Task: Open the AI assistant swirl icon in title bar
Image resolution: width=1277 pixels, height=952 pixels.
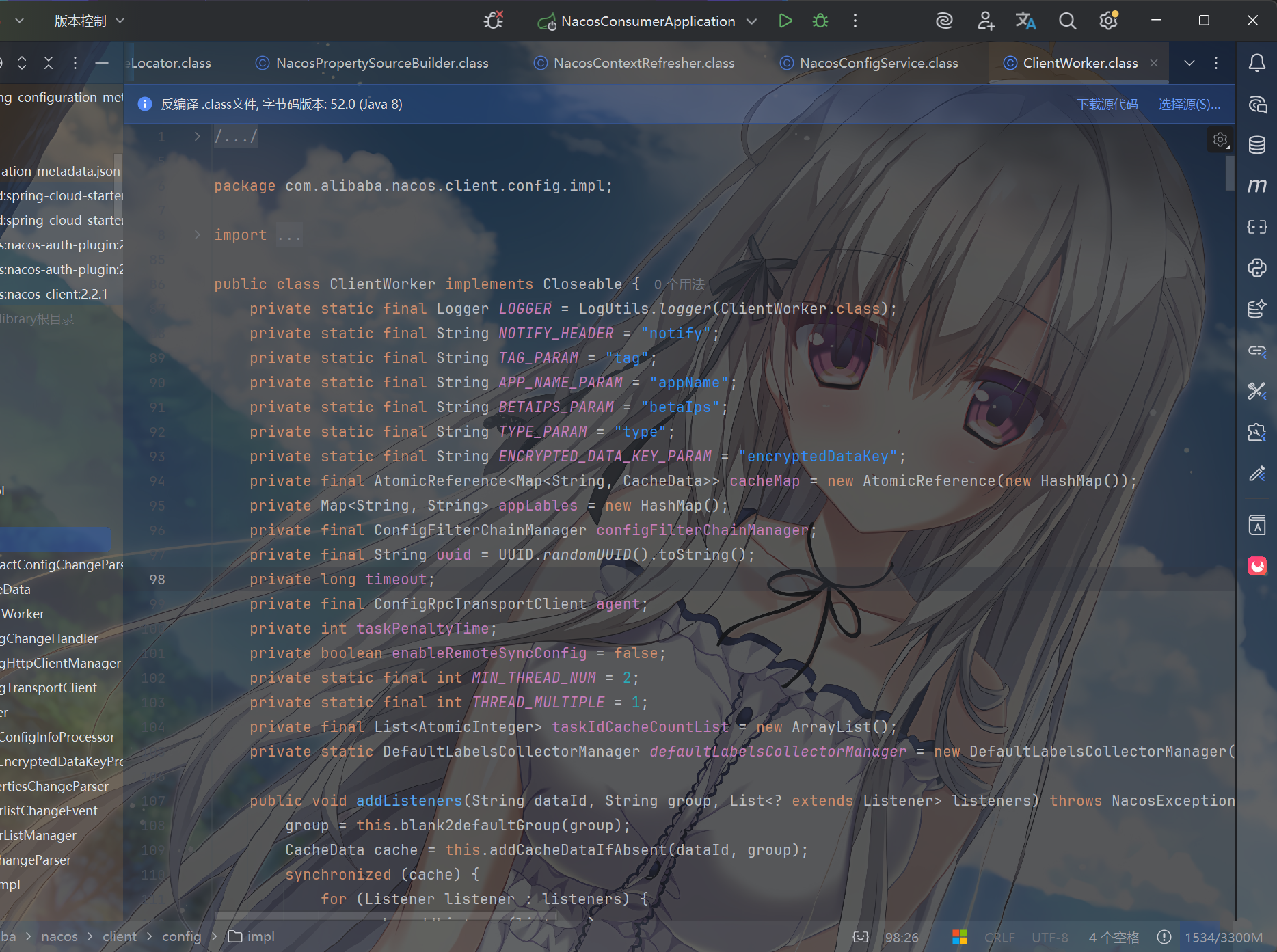Action: pyautogui.click(x=944, y=21)
